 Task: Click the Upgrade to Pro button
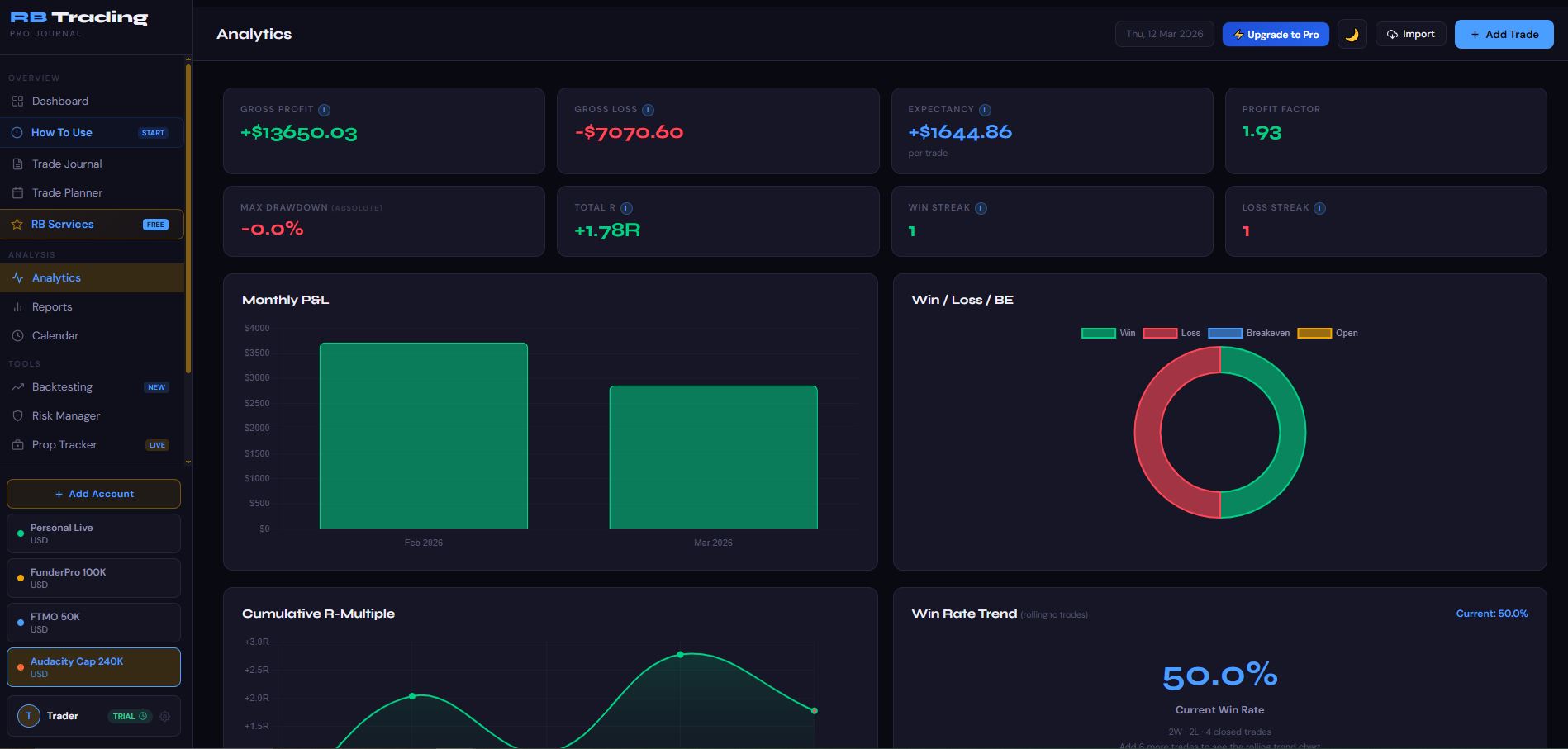pos(1276,34)
